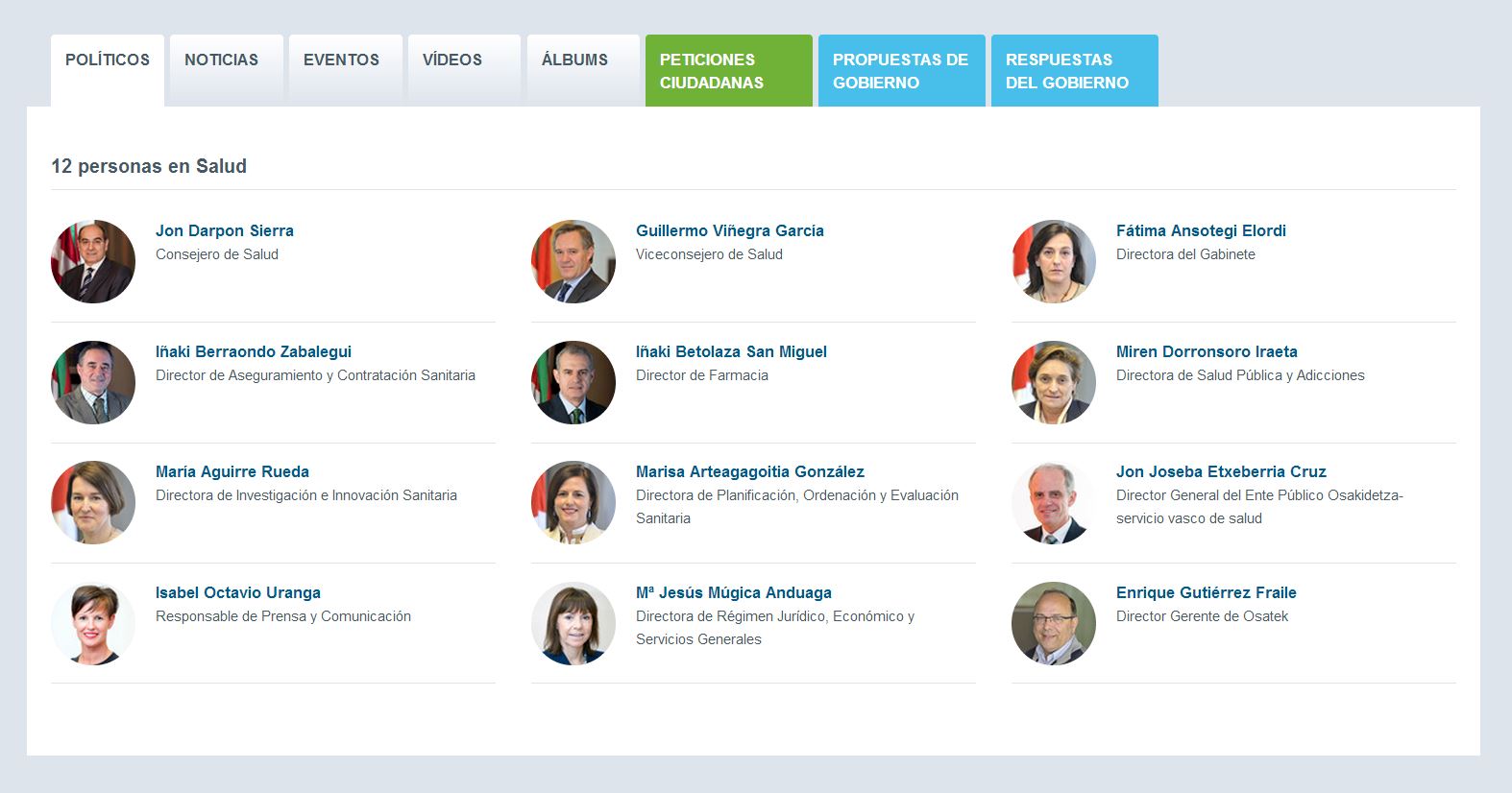Screen dimensions: 1512x793
Task: Click the Consejero de Salud's profile photo
Action: click(x=93, y=261)
